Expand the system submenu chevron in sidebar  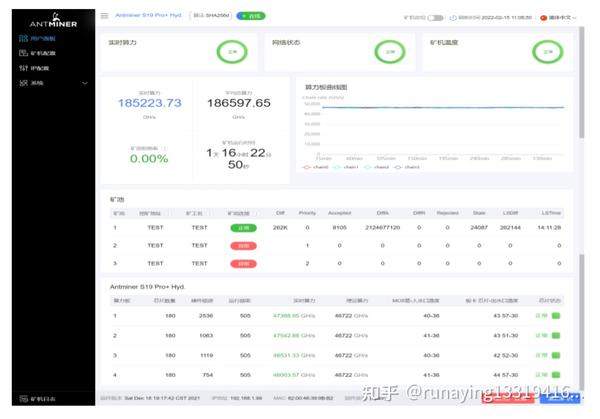pyautogui.click(x=85, y=83)
